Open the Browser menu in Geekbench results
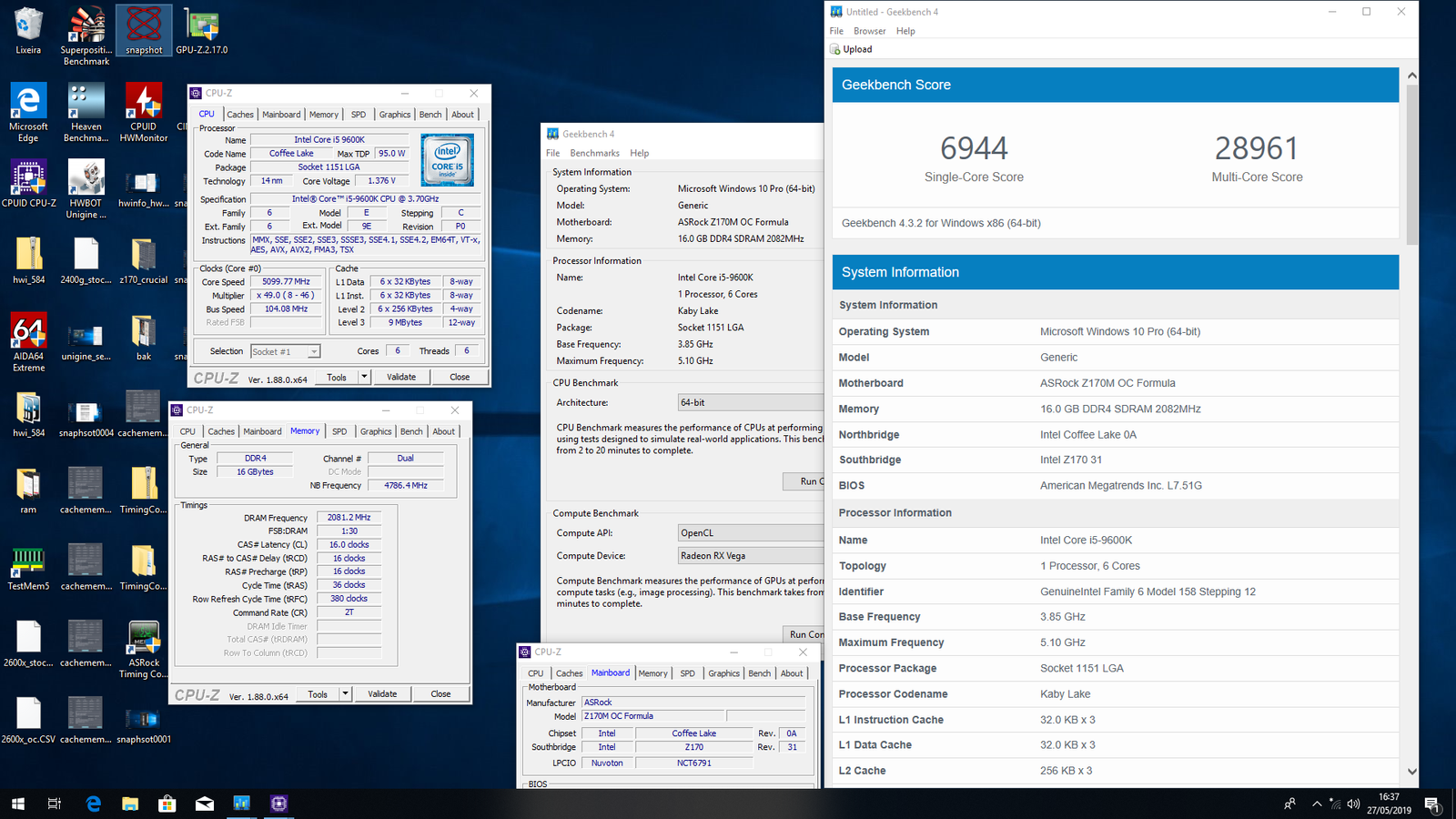The width and height of the screenshot is (1456, 819). pos(869,31)
